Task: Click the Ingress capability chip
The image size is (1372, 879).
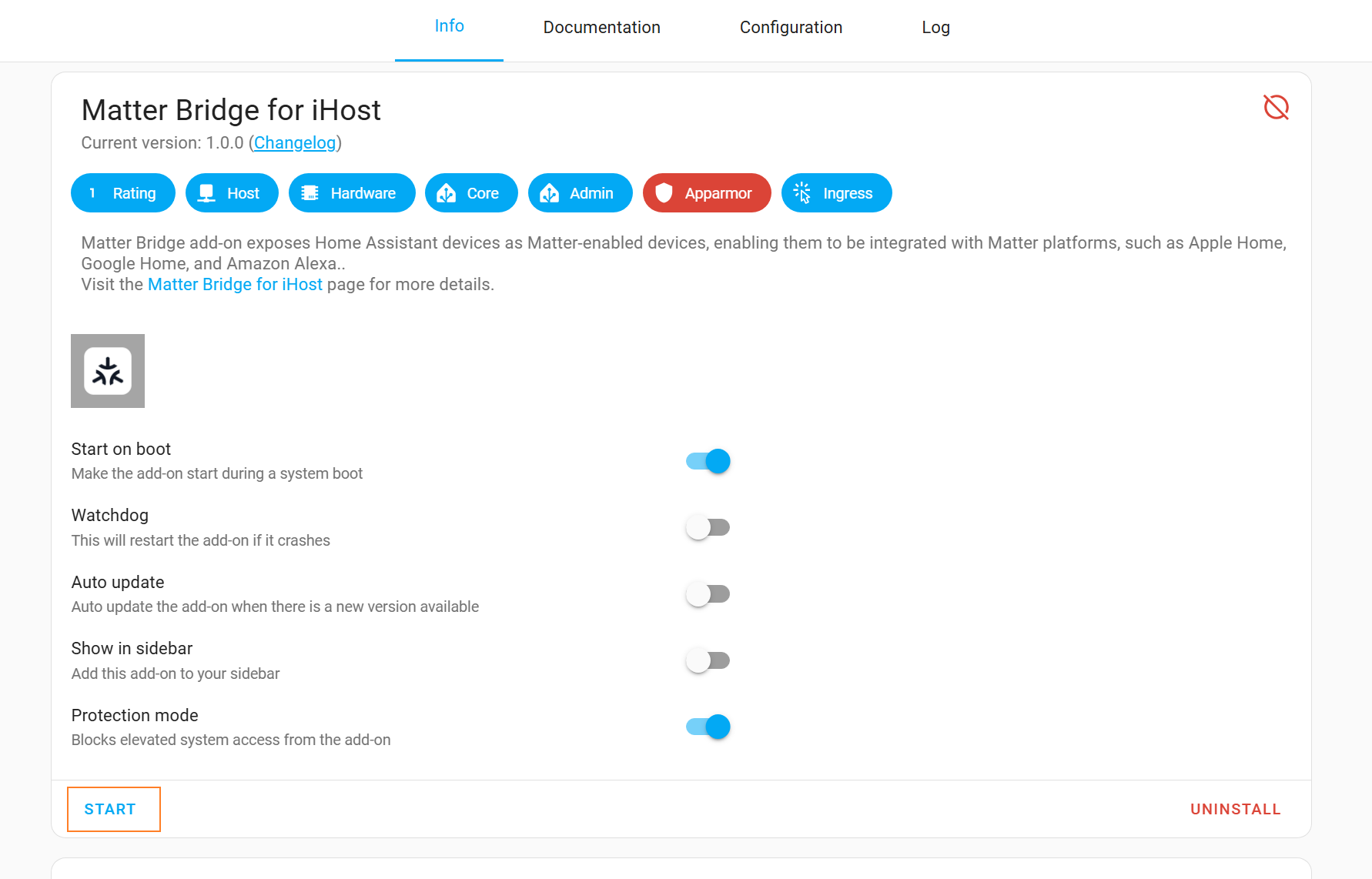Action: (837, 193)
